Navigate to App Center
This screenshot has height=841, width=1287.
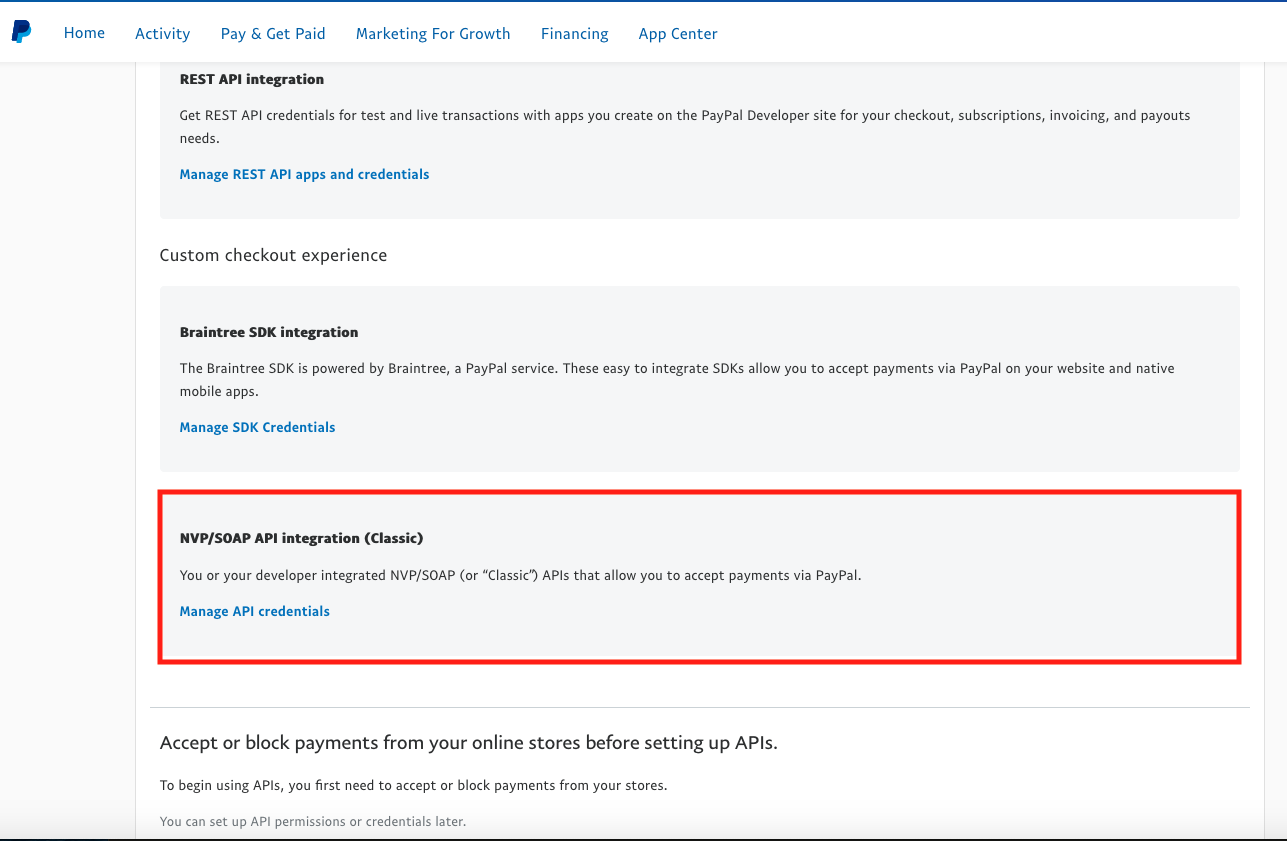coord(678,33)
